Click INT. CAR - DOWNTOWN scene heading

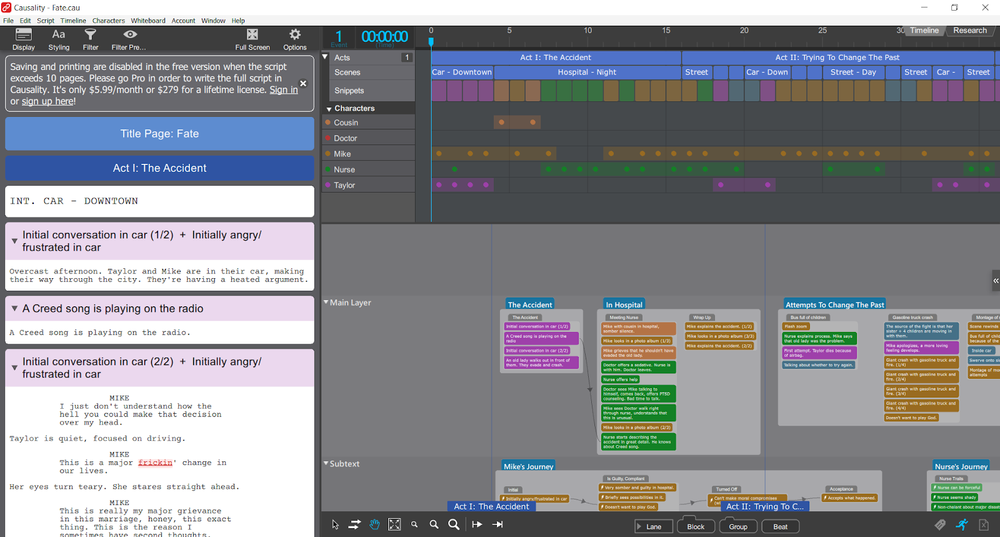click(159, 202)
